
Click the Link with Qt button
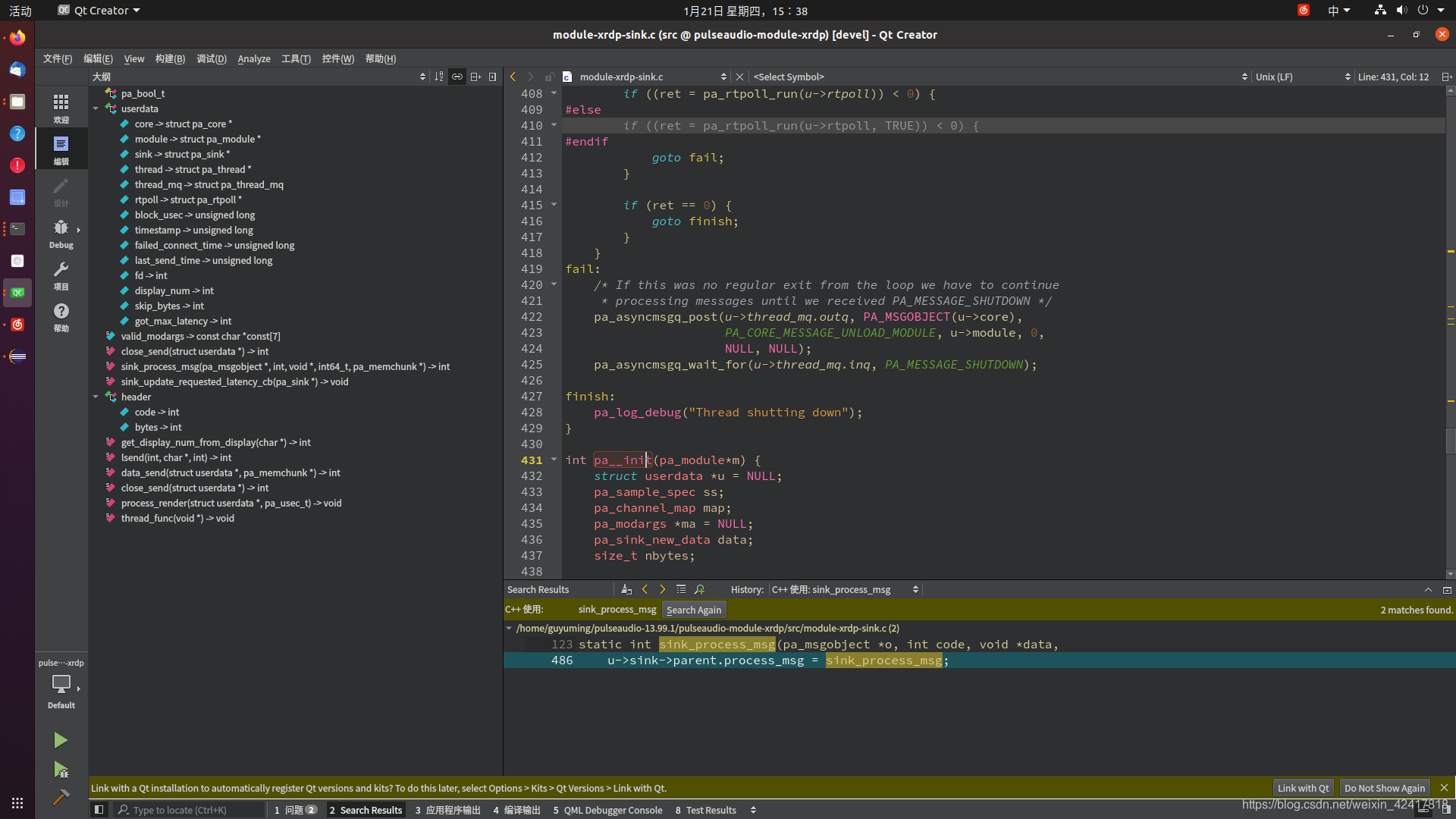(x=1302, y=788)
